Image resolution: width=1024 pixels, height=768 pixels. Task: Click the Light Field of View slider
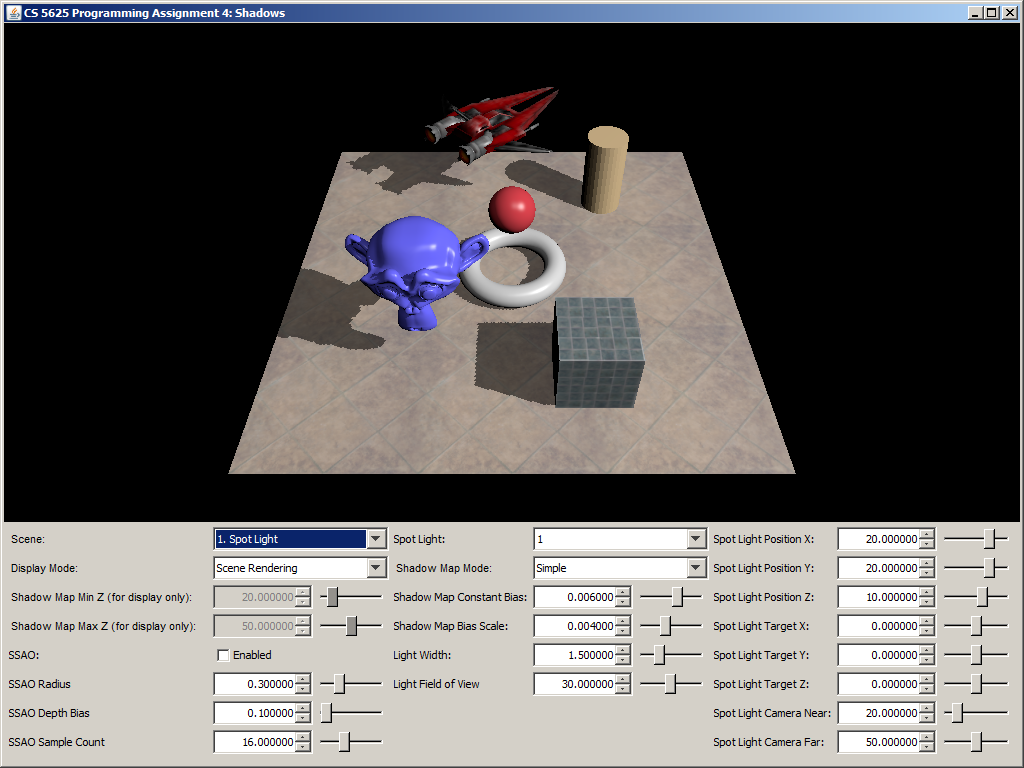(670, 684)
